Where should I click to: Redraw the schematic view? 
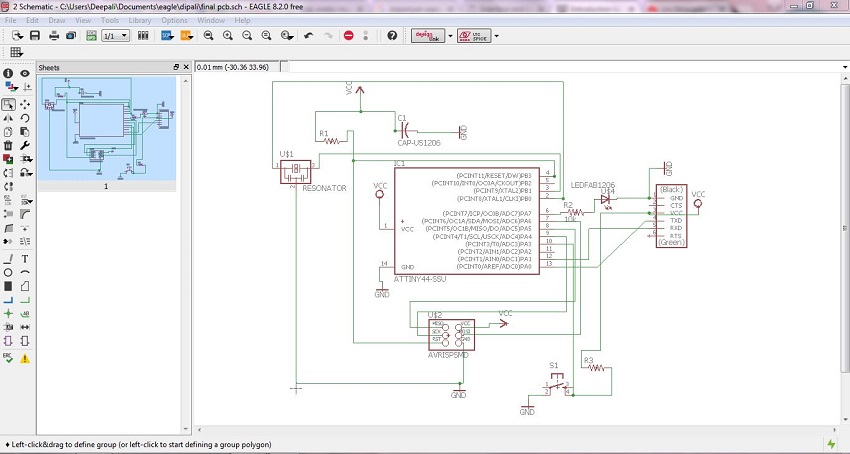click(x=266, y=35)
